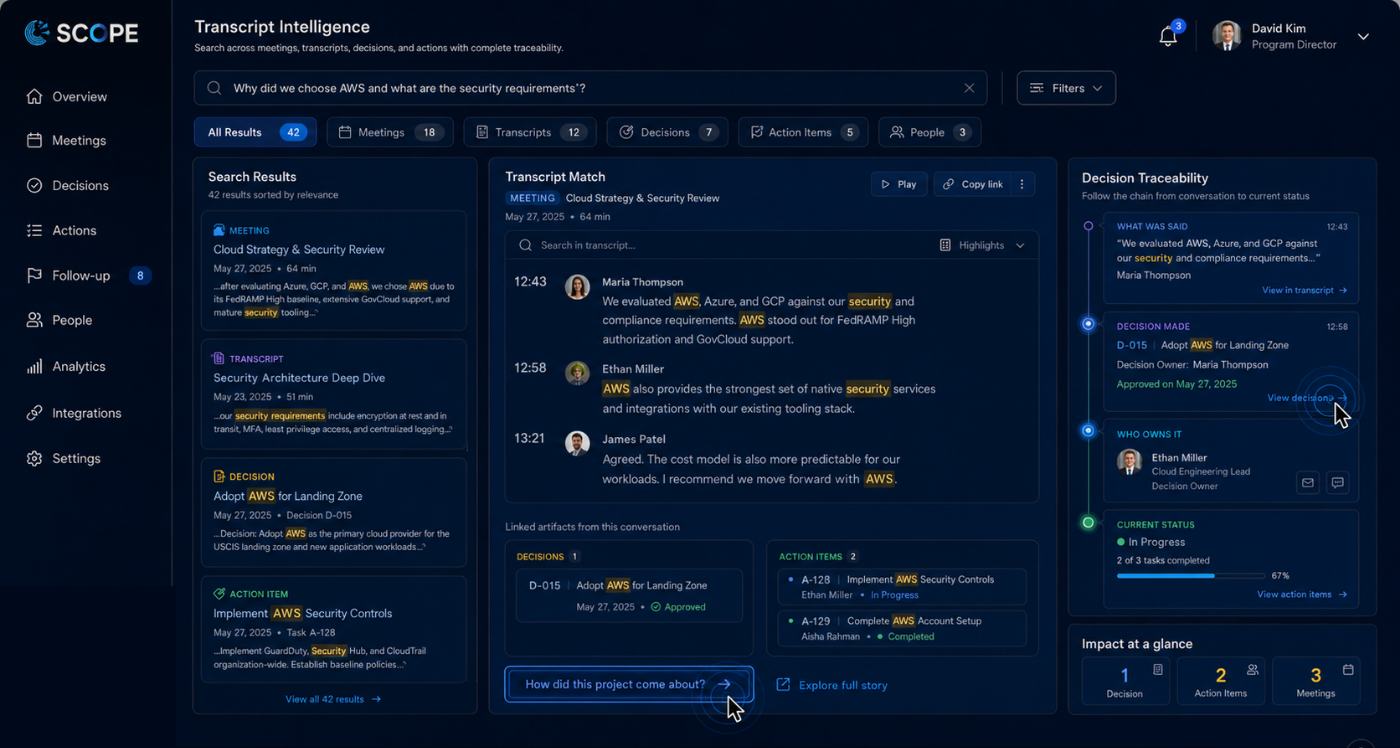Viewport: 1400px width, 748px height.
Task: Click David Kim's profile photo
Action: tap(1227, 37)
